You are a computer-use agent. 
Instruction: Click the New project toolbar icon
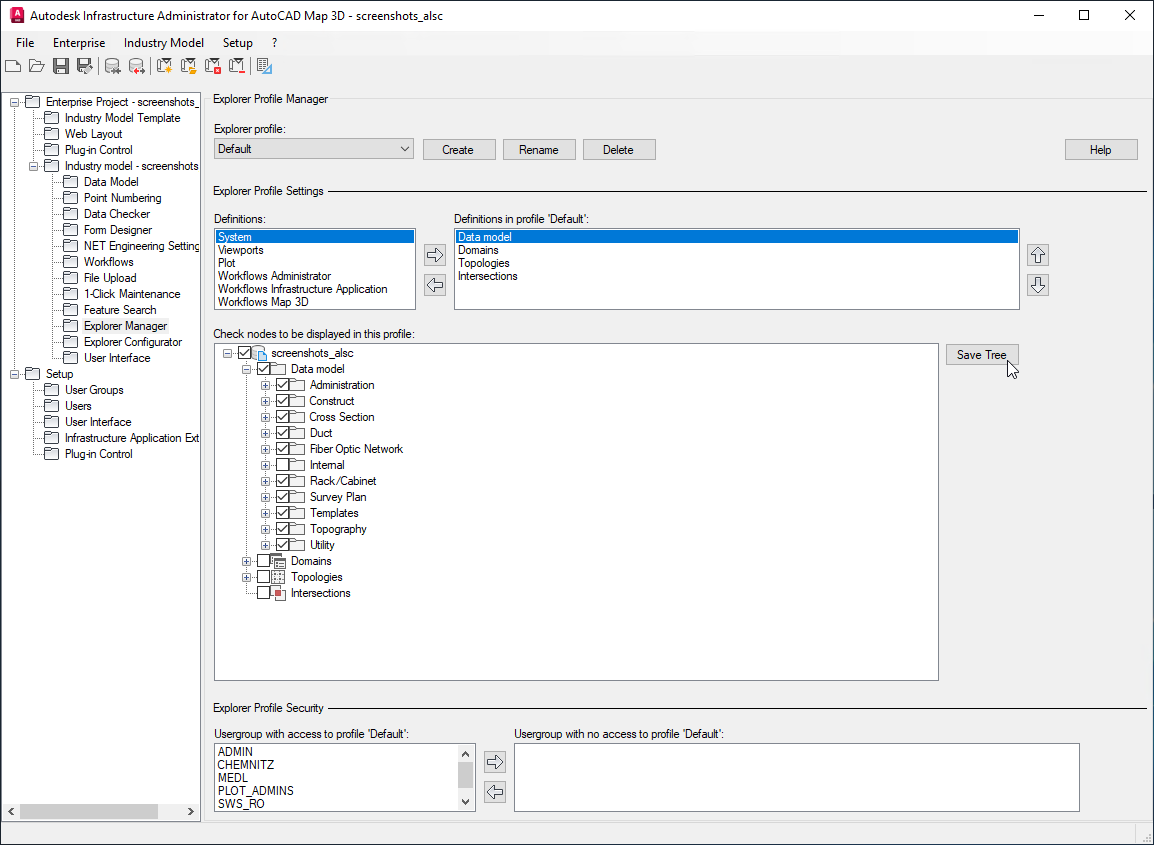[x=13, y=66]
